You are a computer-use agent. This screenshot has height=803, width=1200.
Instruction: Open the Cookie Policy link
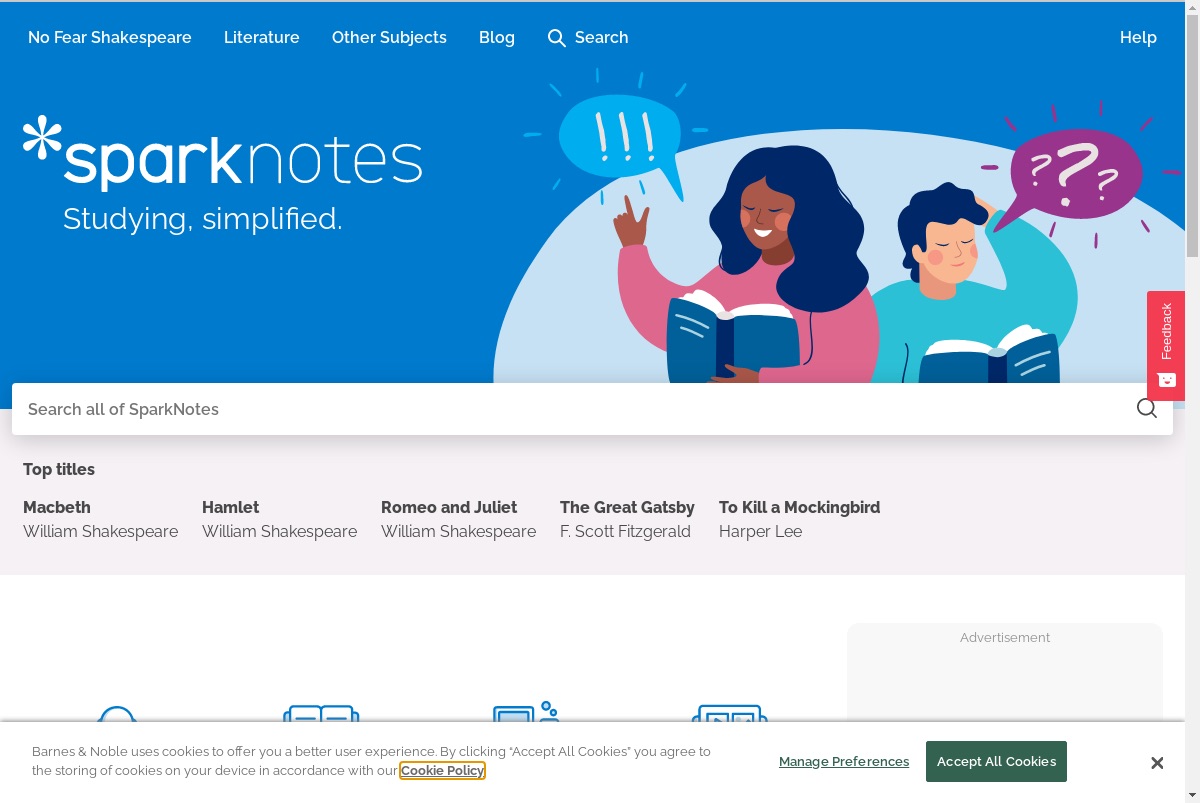(x=443, y=770)
